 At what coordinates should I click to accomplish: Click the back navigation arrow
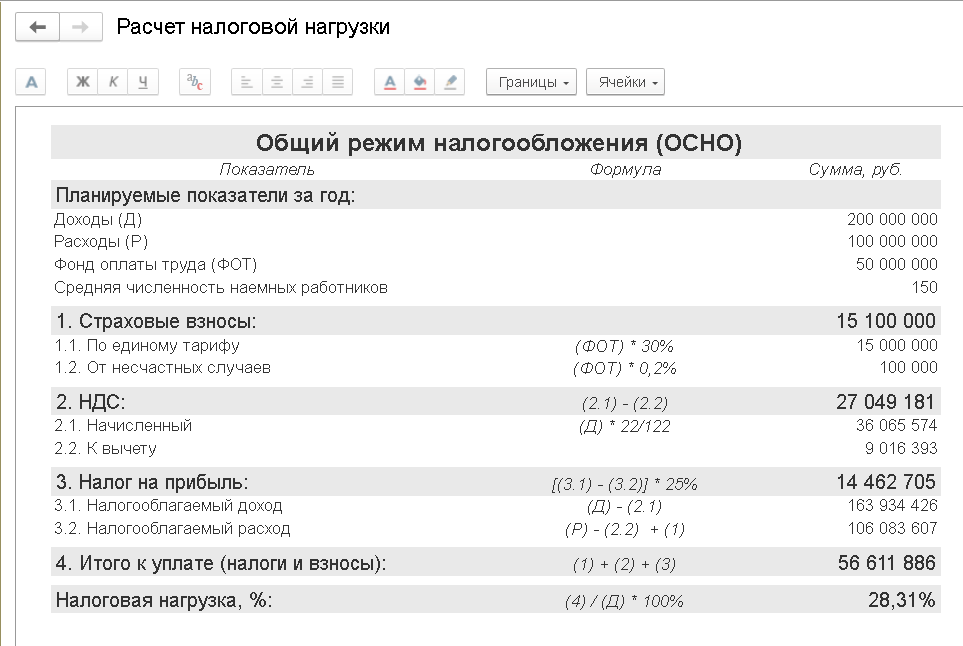pyautogui.click(x=38, y=27)
